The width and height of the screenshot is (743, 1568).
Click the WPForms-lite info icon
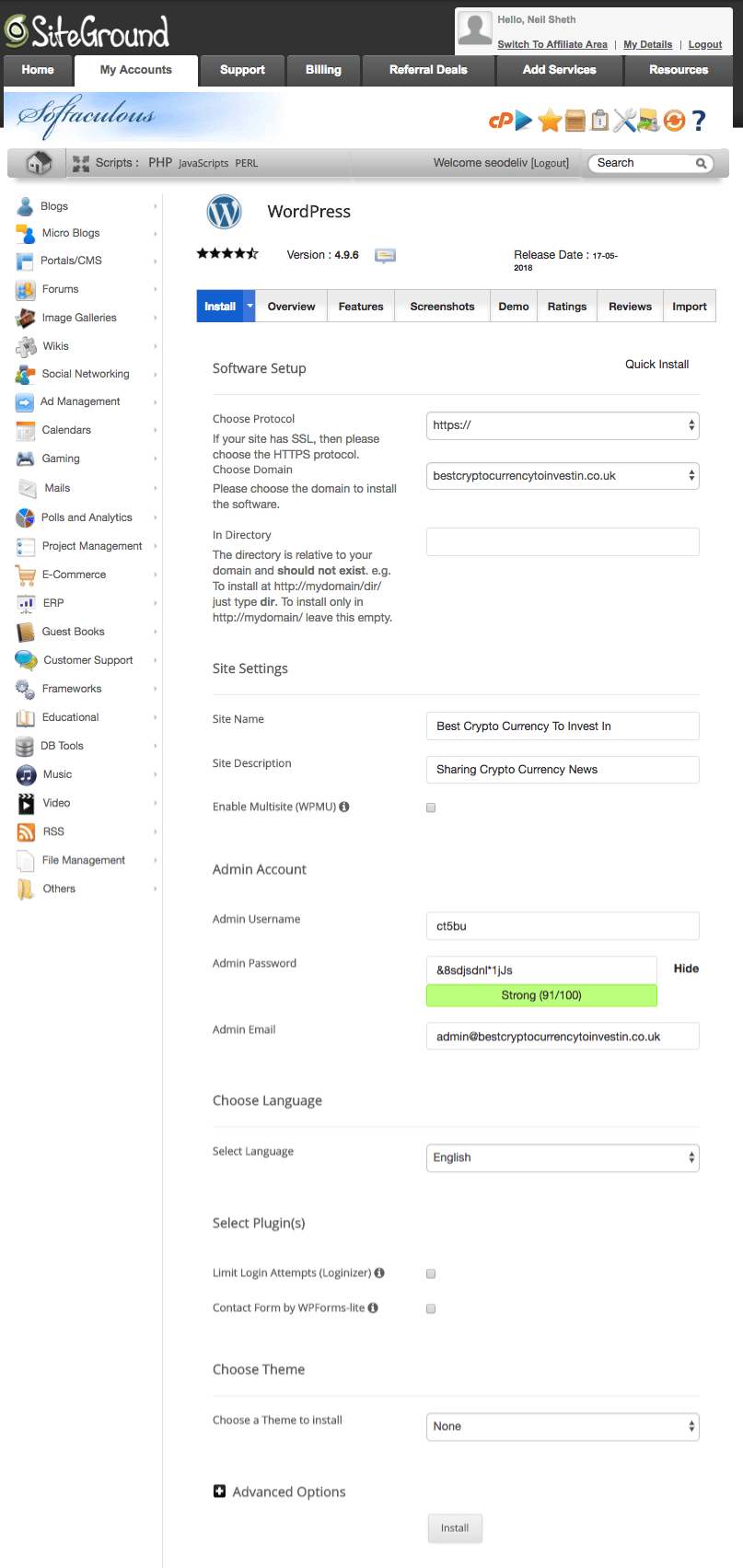[x=373, y=1307]
